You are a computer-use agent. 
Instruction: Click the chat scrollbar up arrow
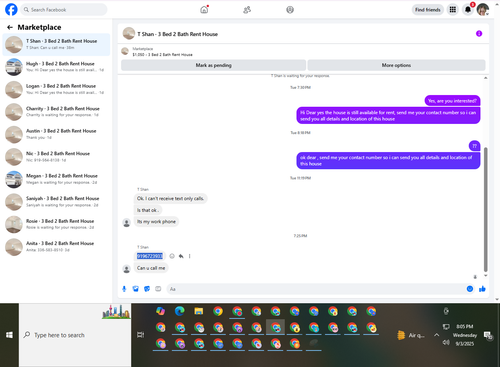click(486, 78)
